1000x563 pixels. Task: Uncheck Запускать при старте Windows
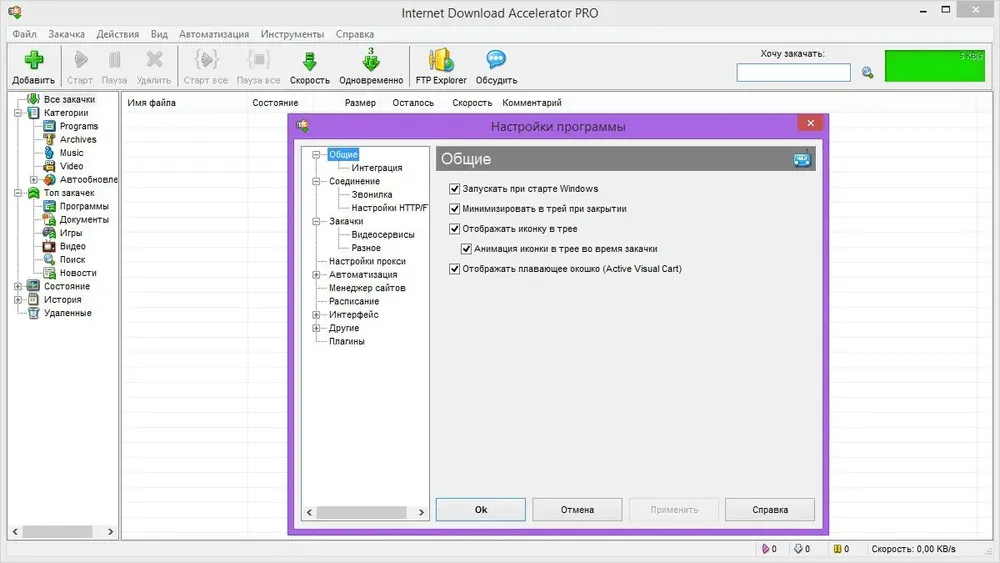point(455,189)
